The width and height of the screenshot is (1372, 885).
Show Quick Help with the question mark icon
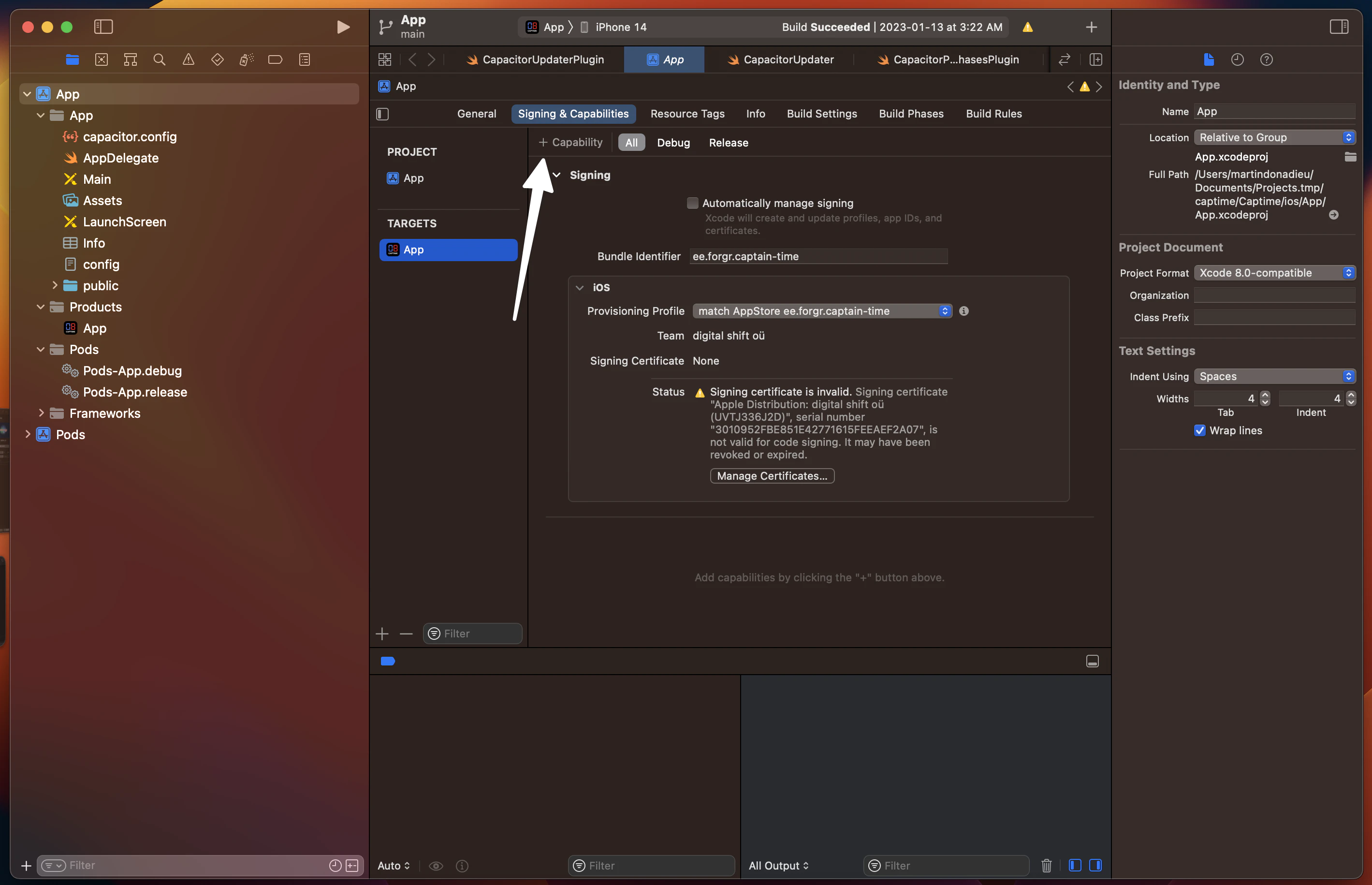click(1267, 59)
